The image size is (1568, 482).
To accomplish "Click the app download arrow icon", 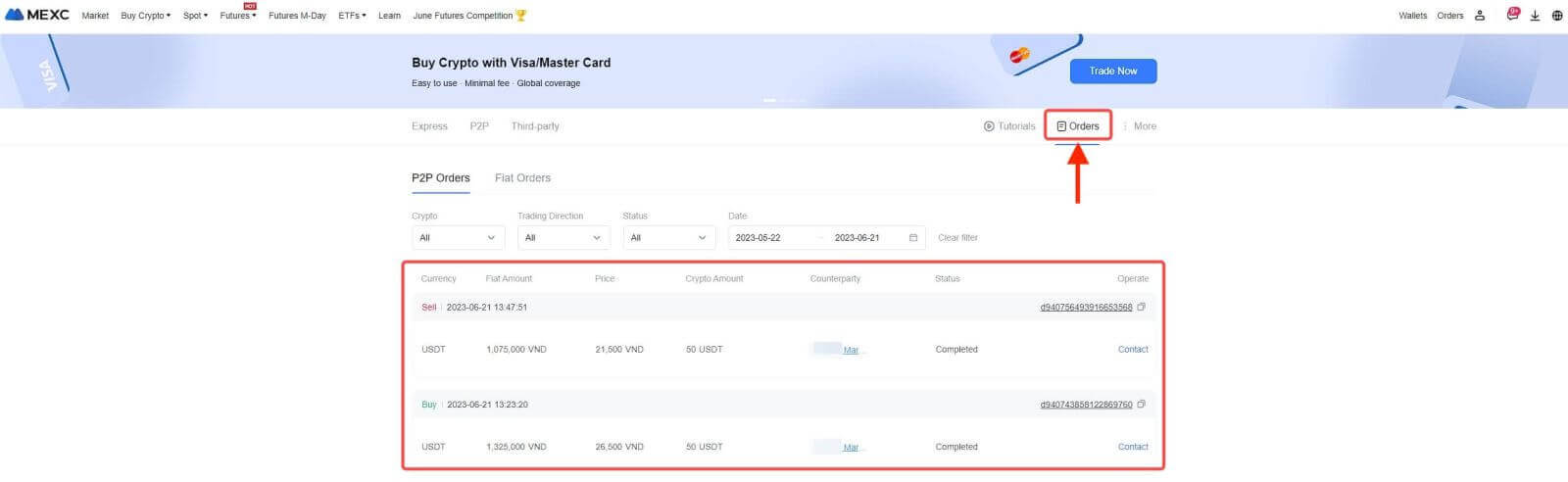I will coord(1535,16).
